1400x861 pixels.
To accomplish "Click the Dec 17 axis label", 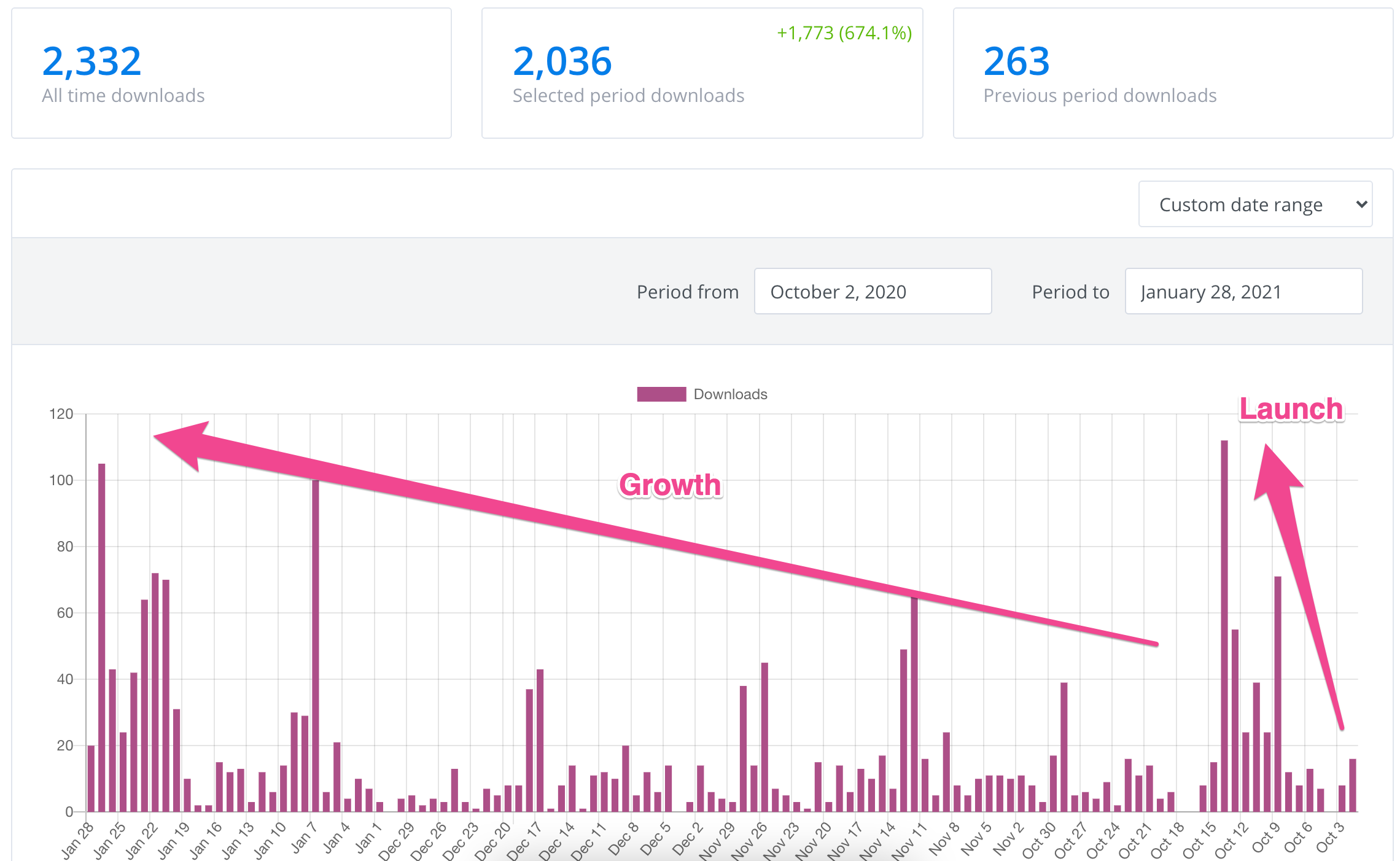I will tap(525, 840).
